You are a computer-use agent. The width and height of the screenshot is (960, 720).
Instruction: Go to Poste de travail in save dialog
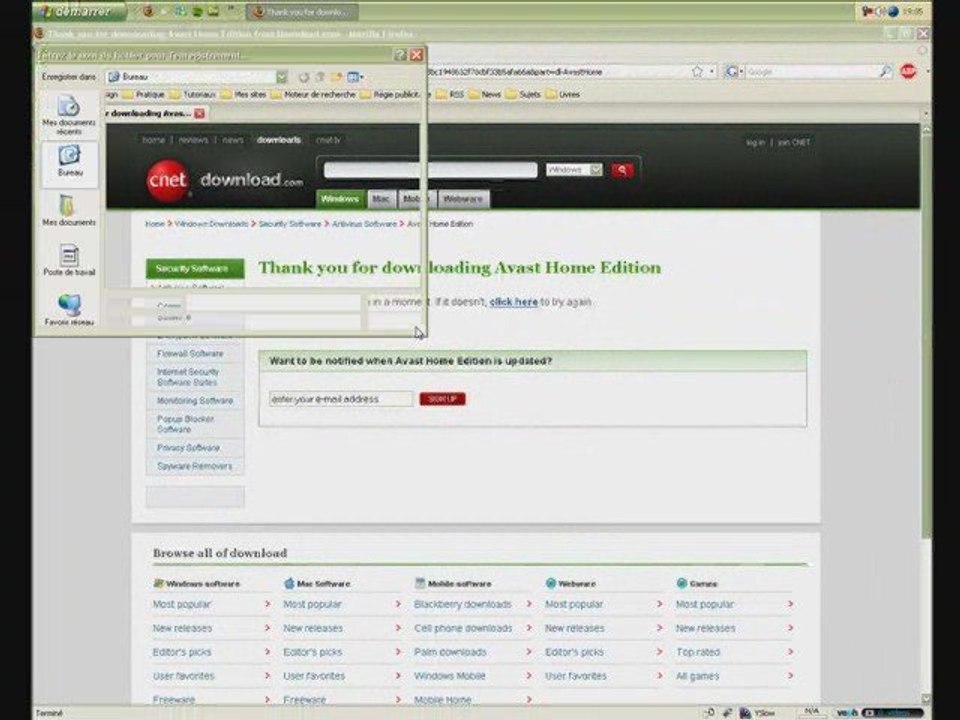(x=69, y=260)
